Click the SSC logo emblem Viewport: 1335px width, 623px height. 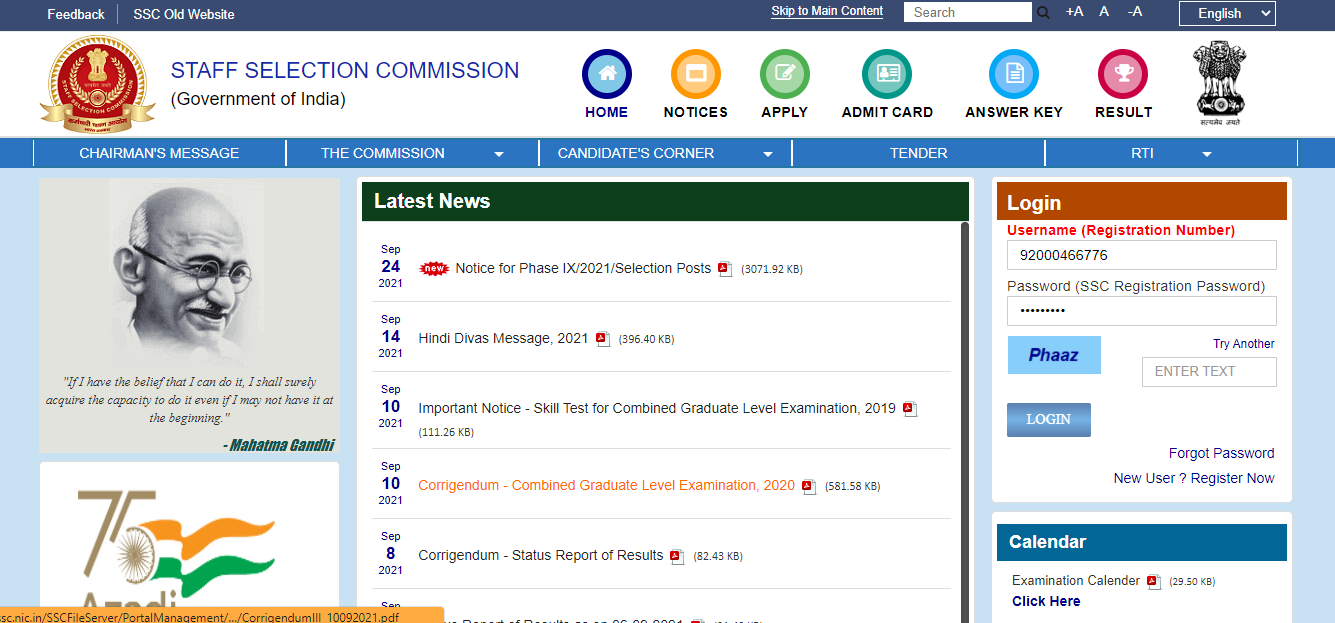point(97,85)
